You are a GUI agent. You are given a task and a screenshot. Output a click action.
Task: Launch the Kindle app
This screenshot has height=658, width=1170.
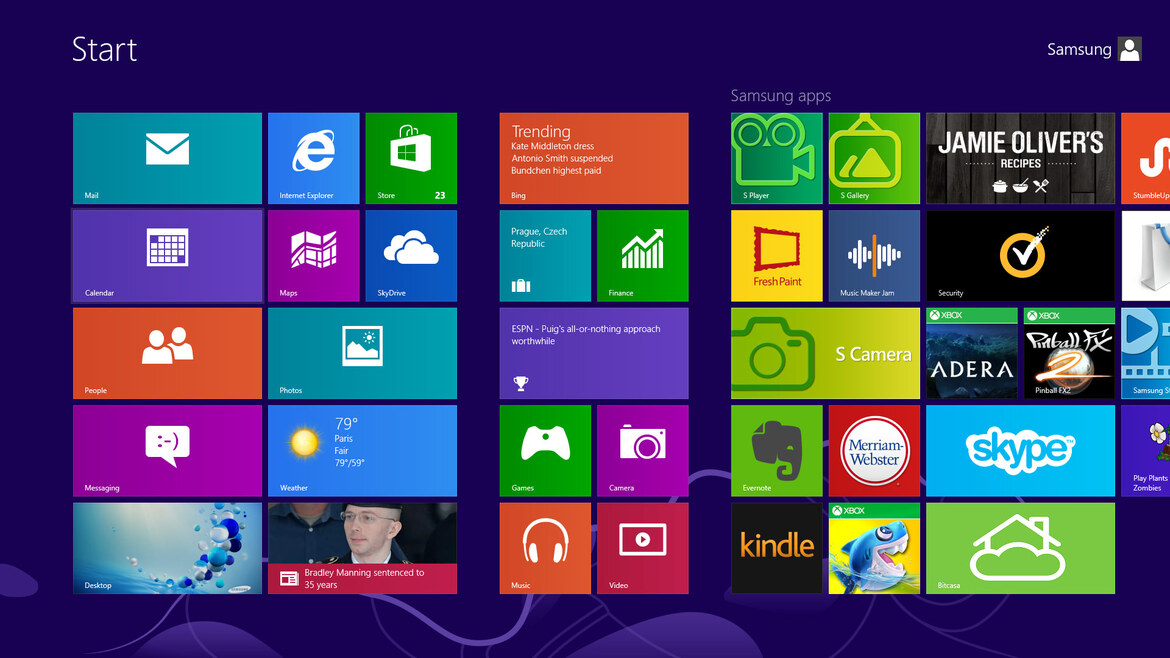click(x=777, y=548)
